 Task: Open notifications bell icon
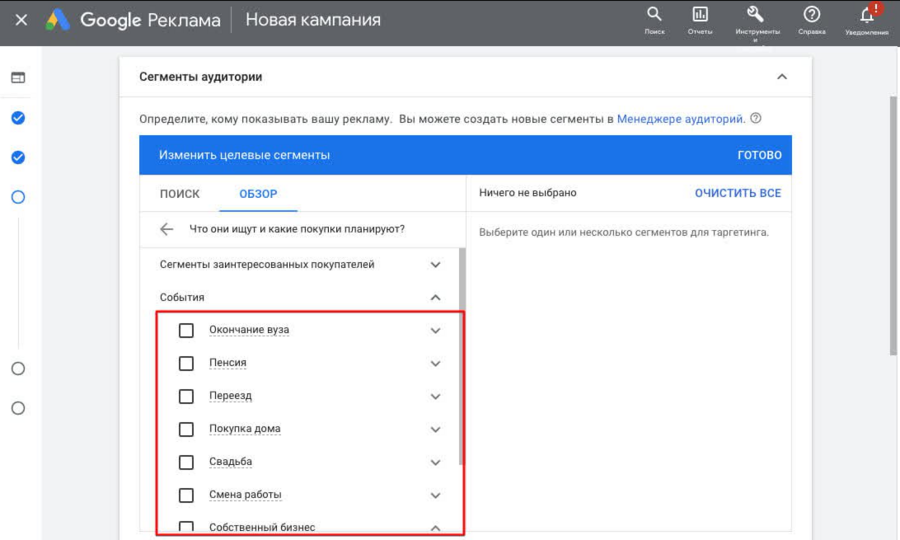click(x=866, y=15)
